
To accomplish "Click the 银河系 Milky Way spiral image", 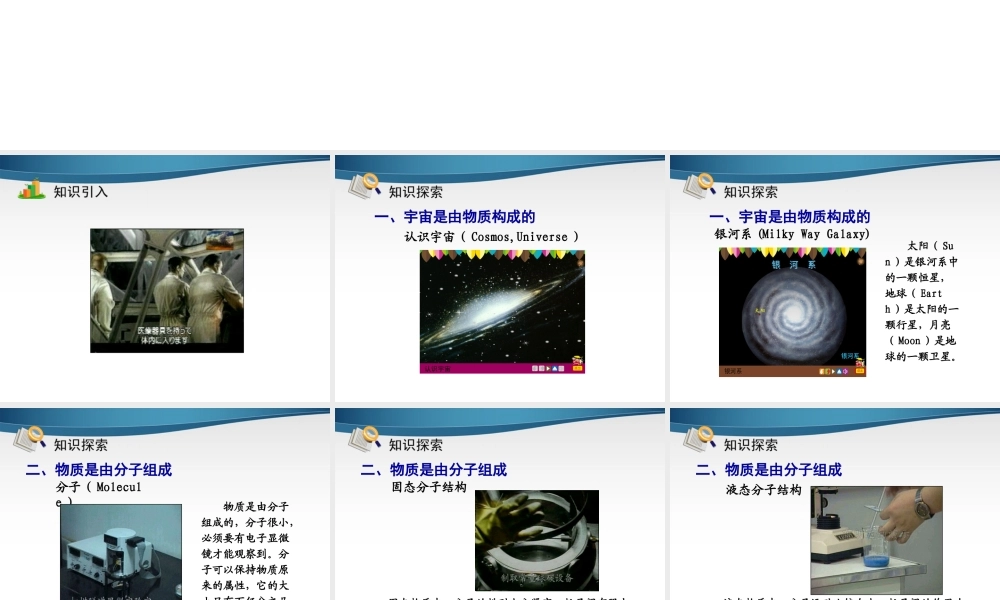I will [793, 312].
